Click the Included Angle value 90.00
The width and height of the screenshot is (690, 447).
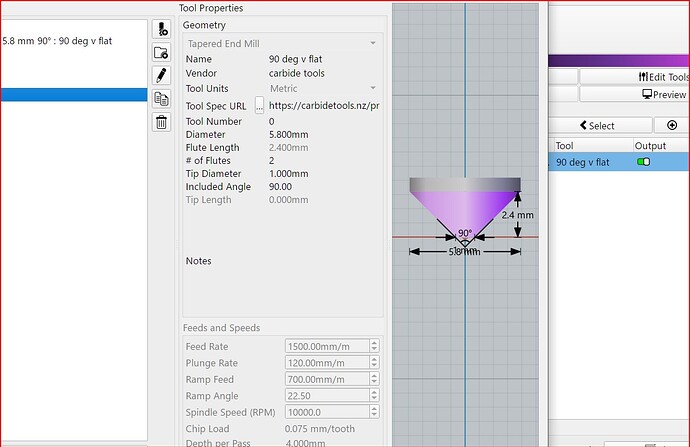tap(280, 187)
